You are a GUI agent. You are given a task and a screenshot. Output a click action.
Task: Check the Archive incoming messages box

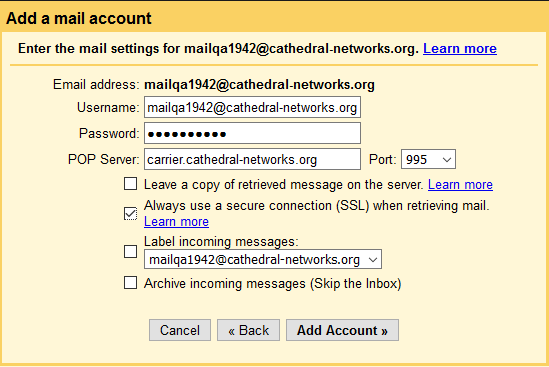(131, 283)
